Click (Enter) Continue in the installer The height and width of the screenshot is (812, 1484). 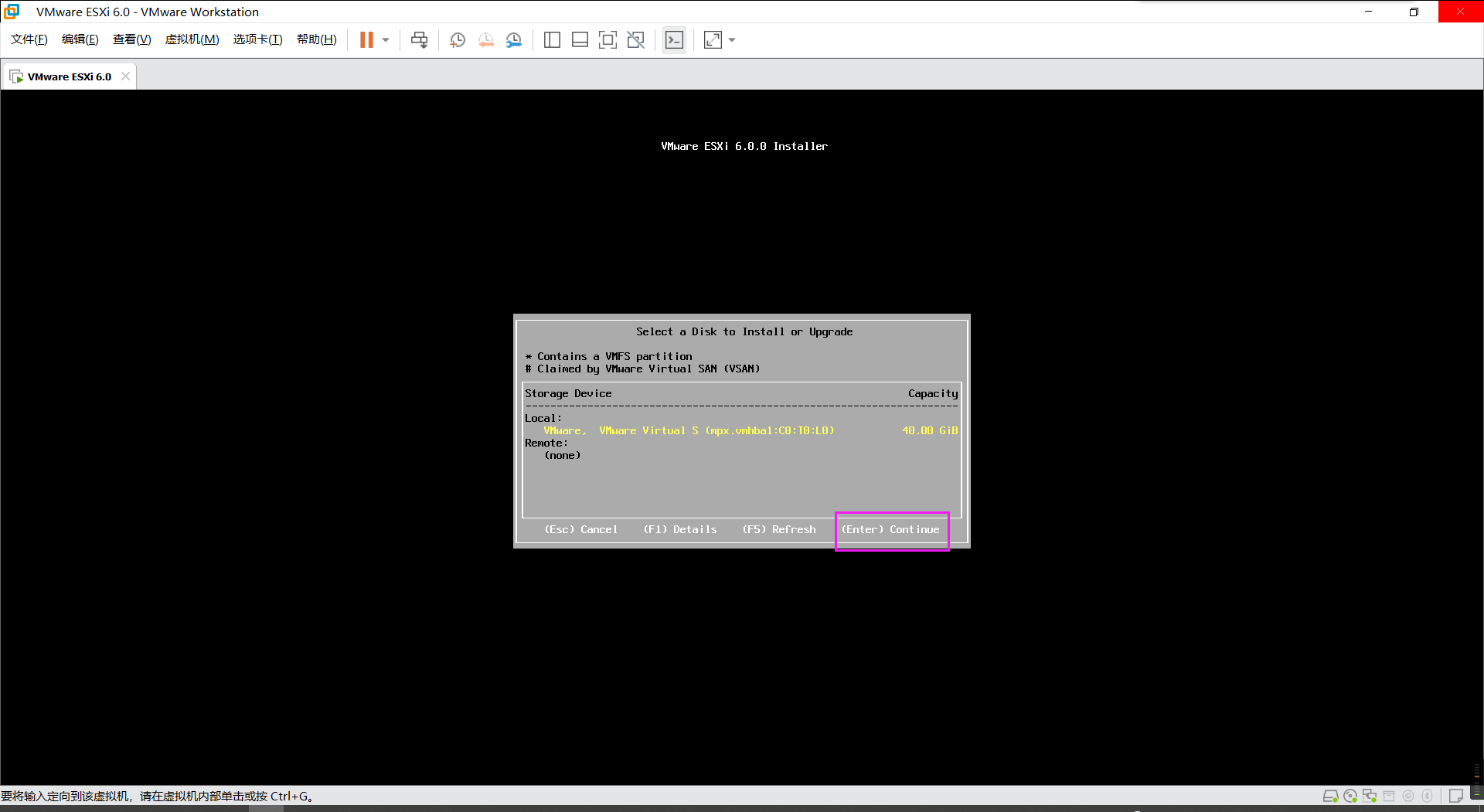[890, 530]
